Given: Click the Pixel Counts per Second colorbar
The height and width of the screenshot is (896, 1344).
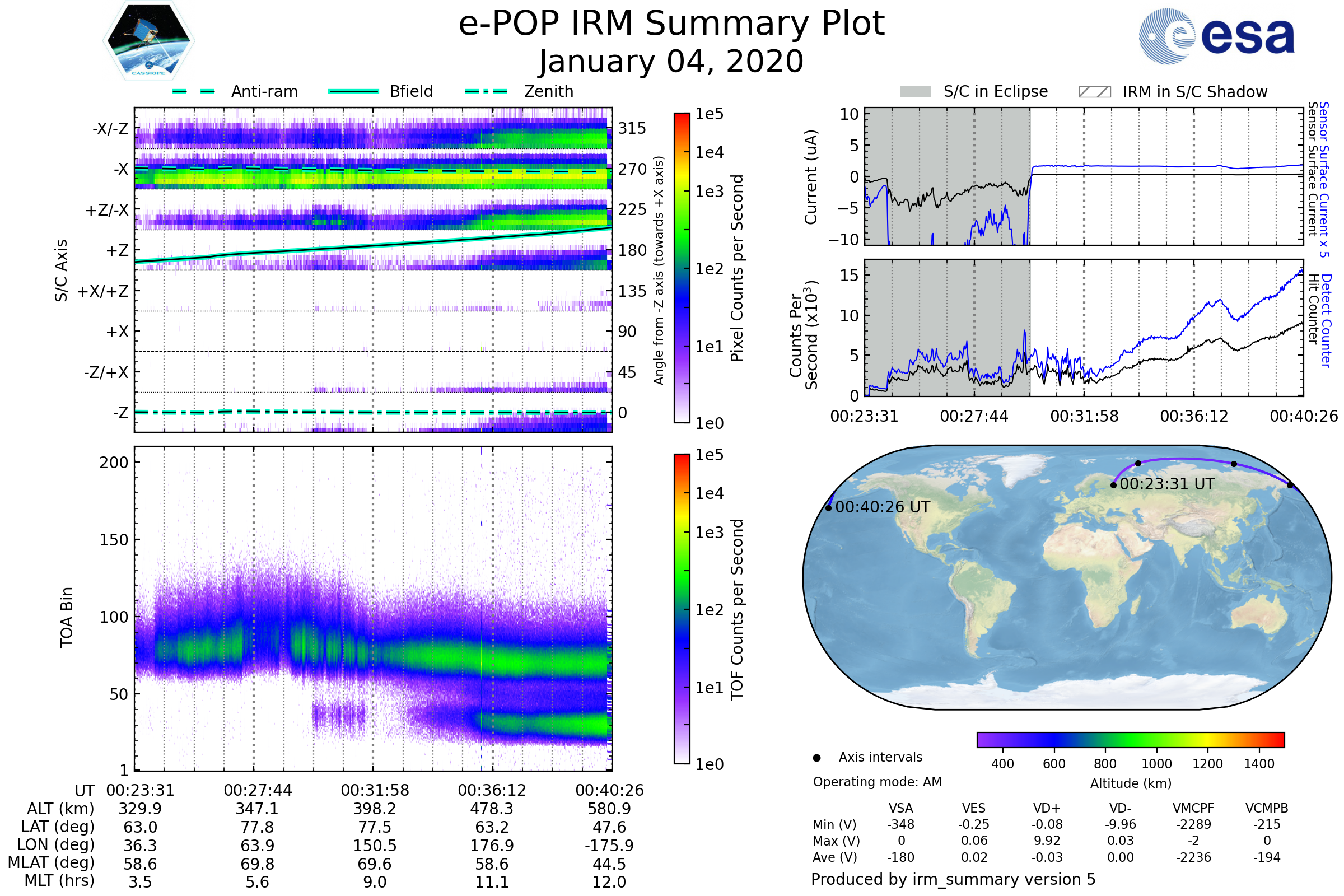Looking at the screenshot, I should click(x=682, y=268).
